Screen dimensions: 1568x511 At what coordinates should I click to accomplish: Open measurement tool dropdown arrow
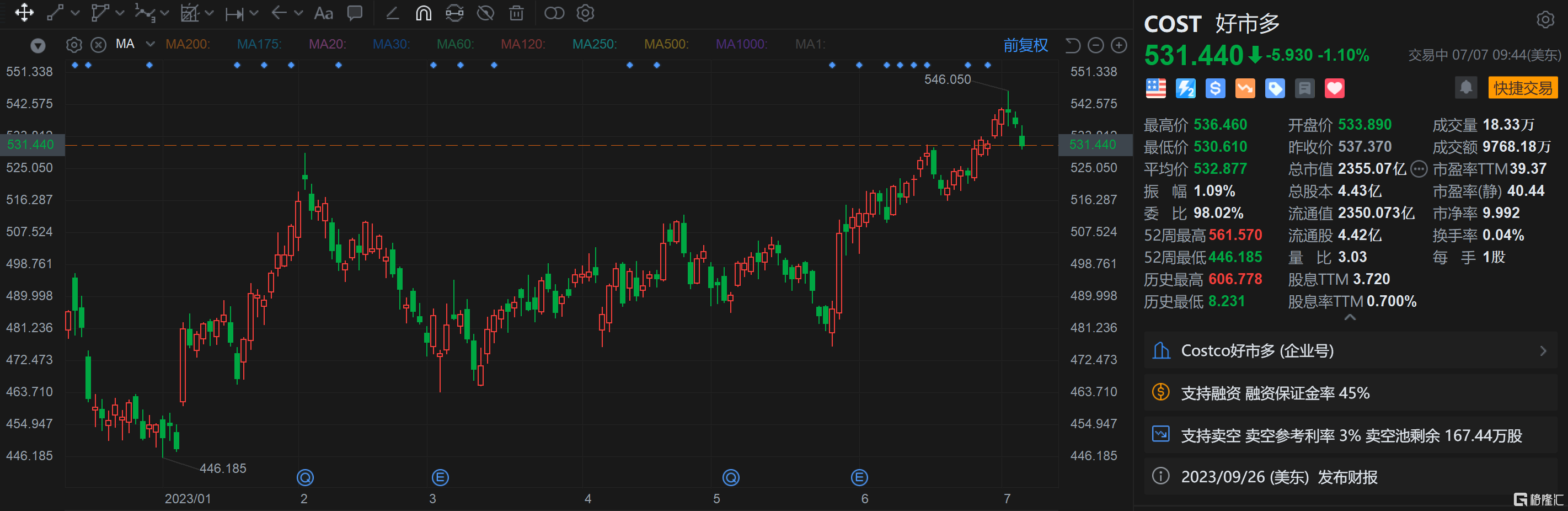pos(254,13)
